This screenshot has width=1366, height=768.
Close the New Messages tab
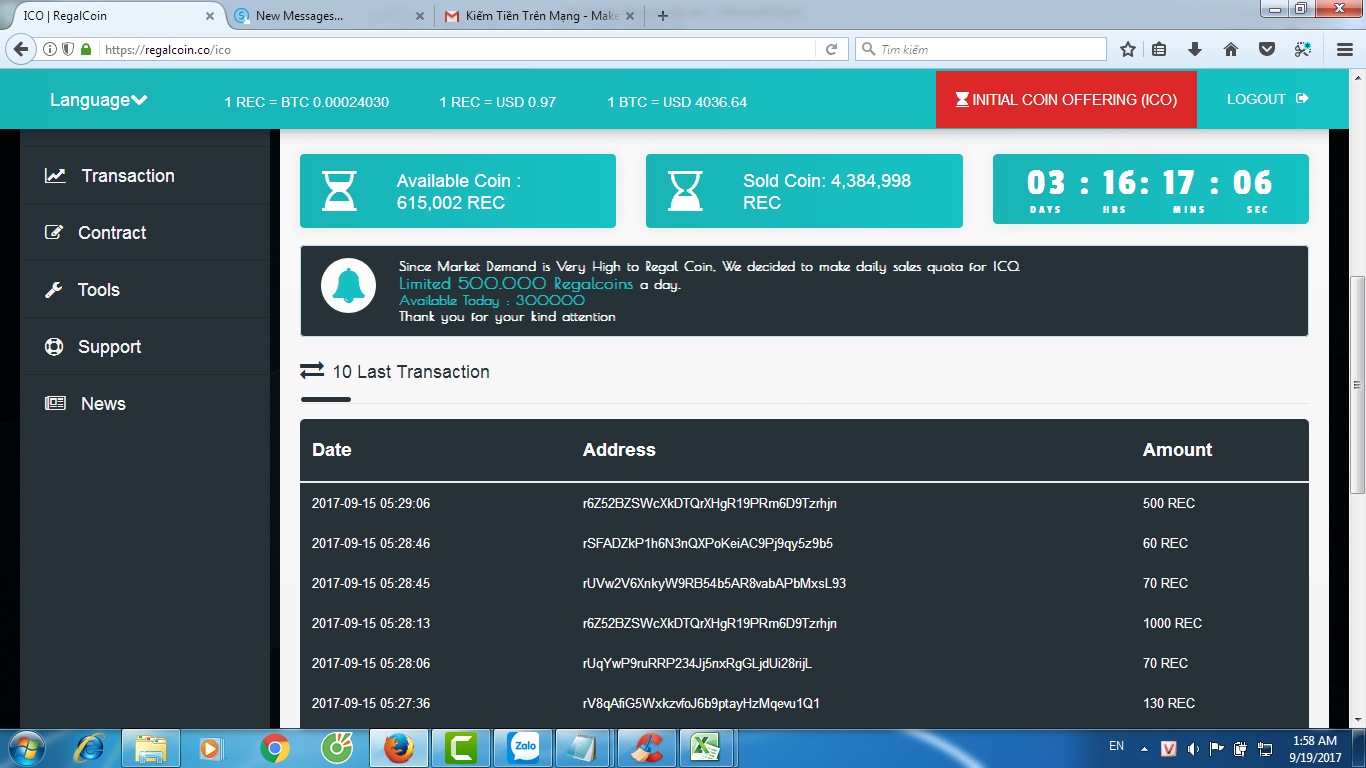click(418, 16)
